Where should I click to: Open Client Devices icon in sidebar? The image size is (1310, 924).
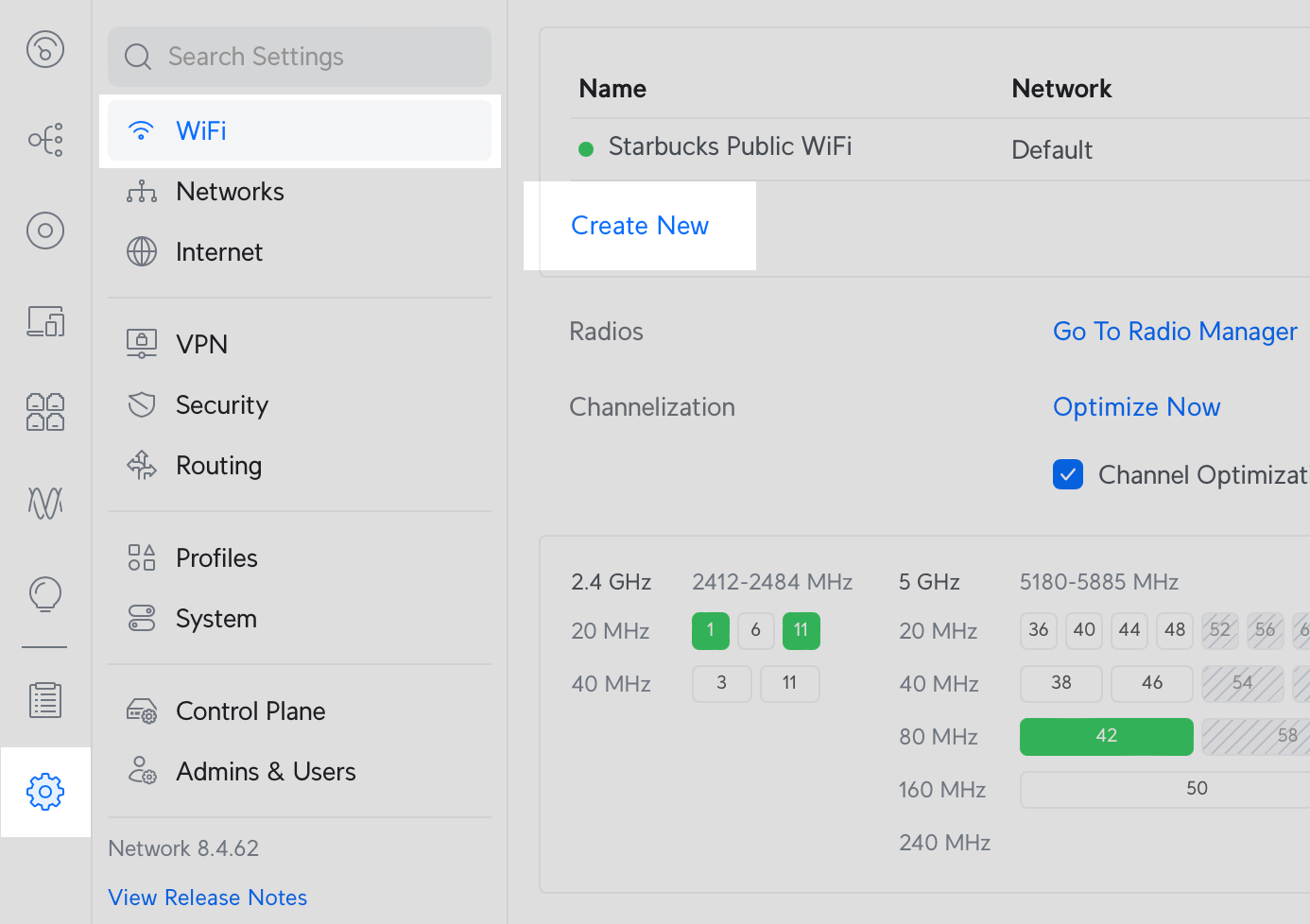tap(45, 321)
